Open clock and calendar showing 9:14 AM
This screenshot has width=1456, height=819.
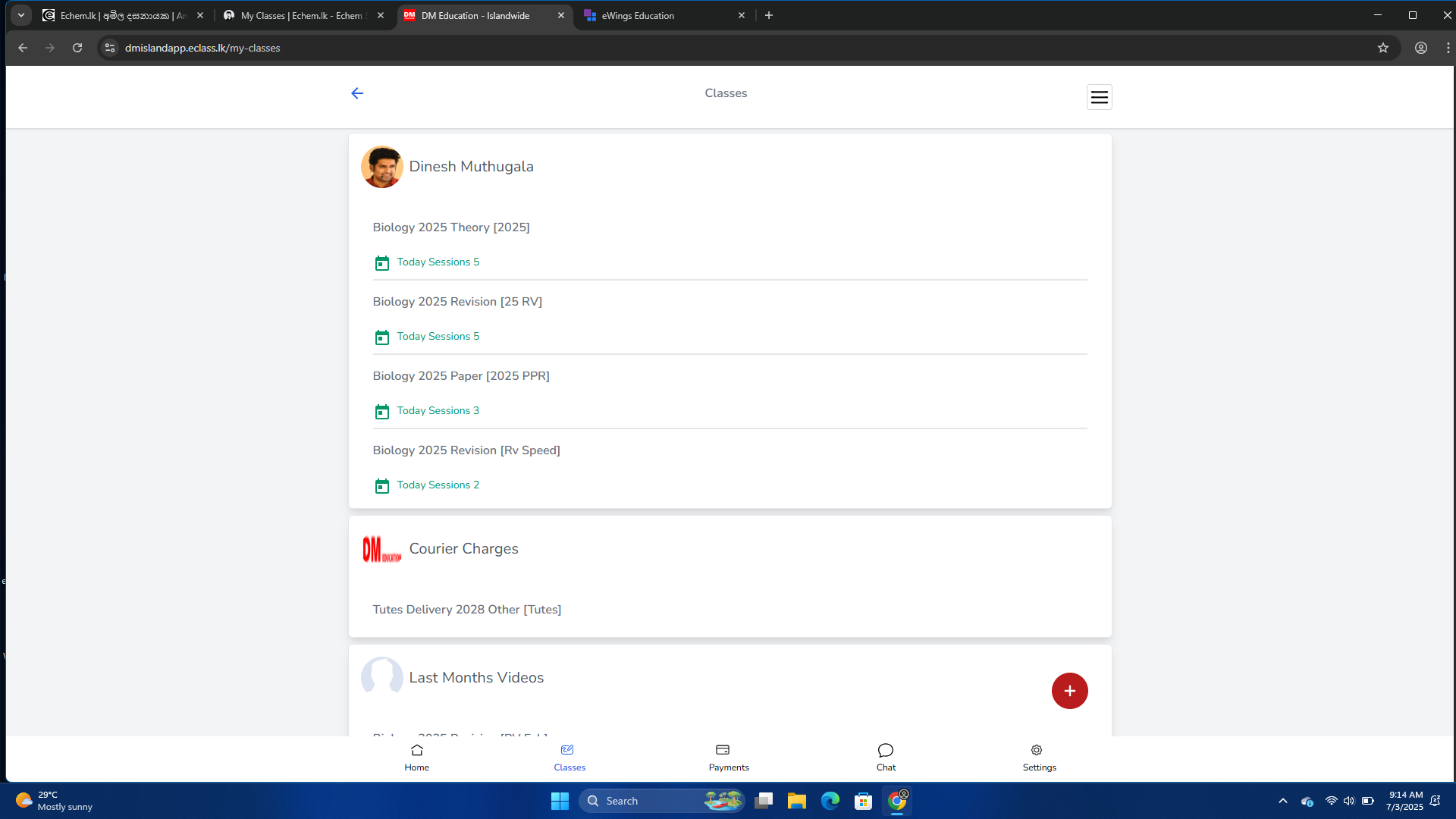click(1405, 801)
